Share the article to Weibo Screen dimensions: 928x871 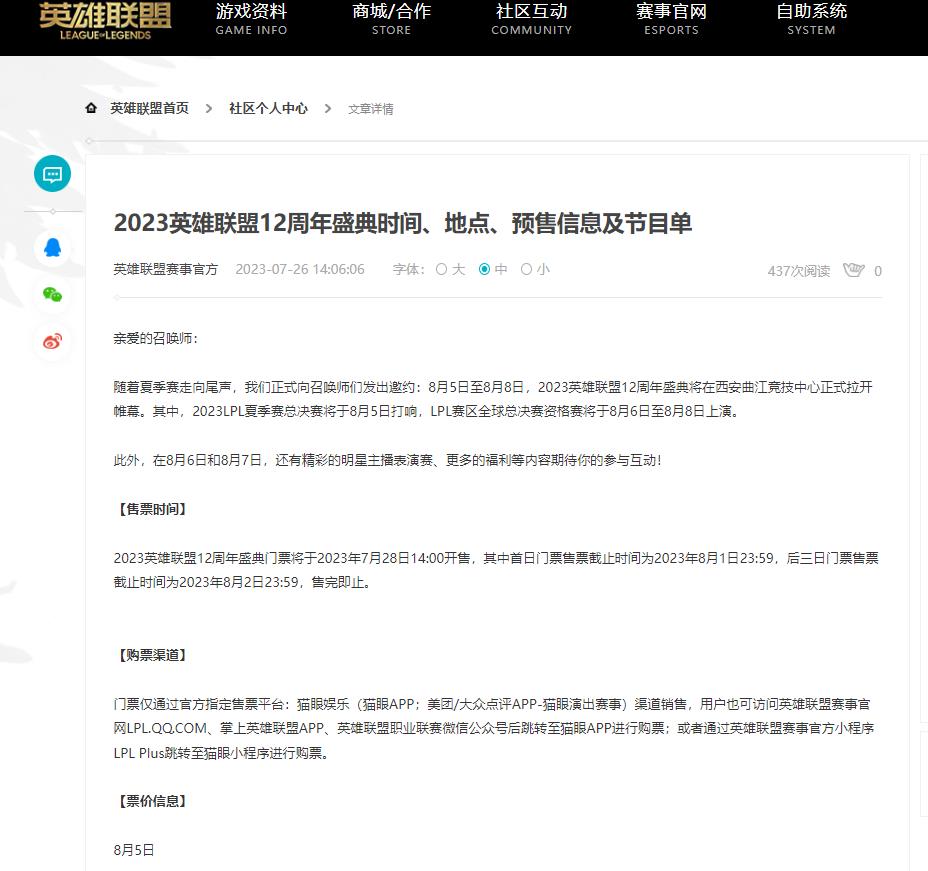(x=51, y=341)
